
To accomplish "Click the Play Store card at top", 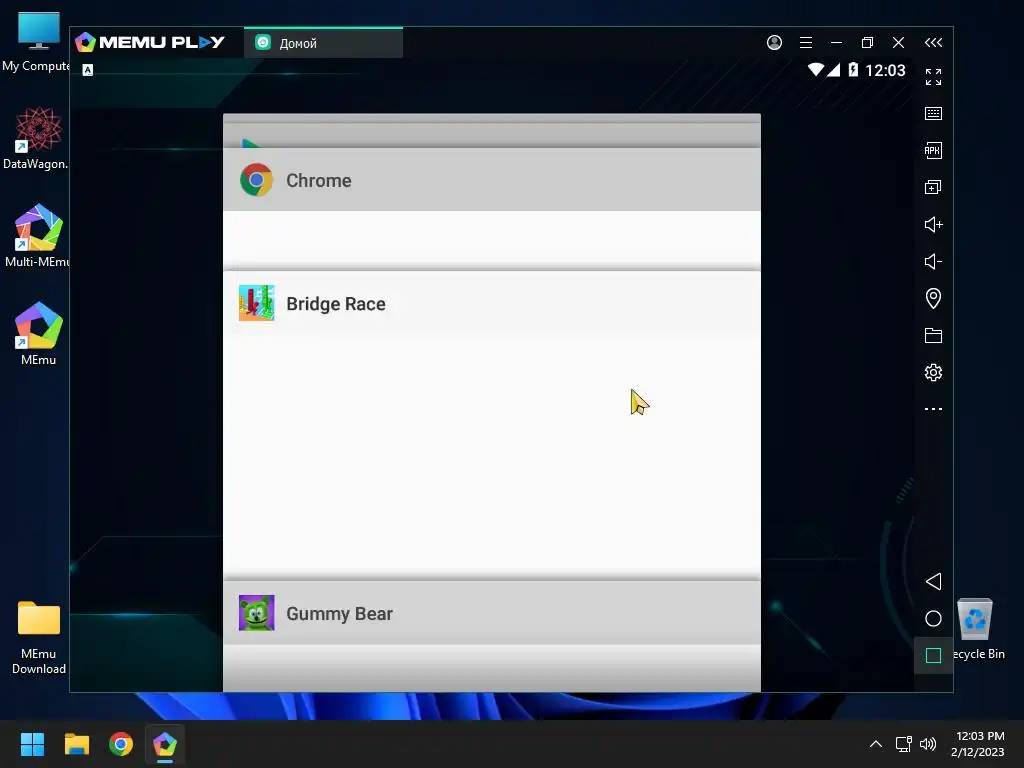I will (492, 134).
